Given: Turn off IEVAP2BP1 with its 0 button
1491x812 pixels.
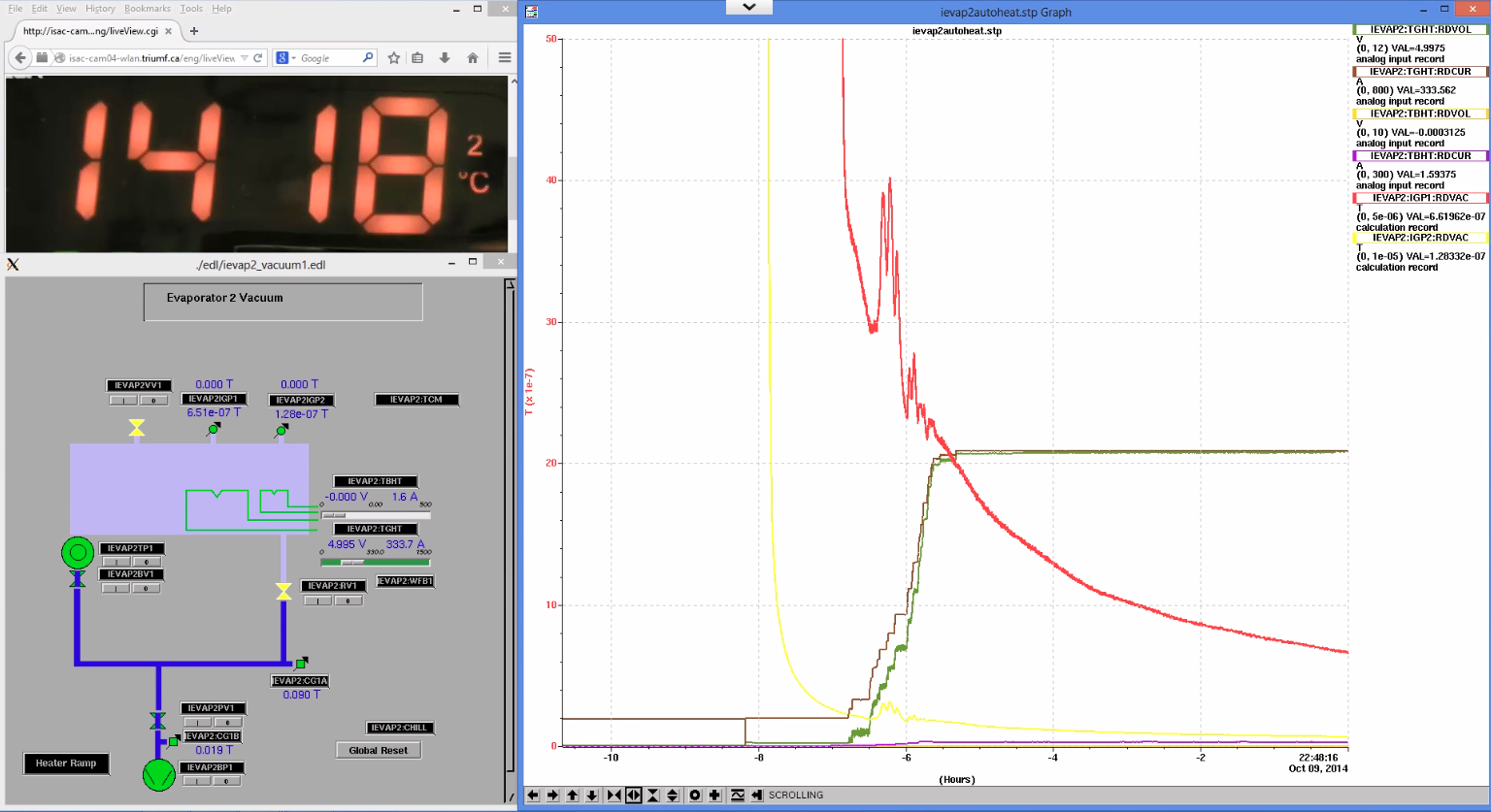Looking at the screenshot, I should coord(227,781).
